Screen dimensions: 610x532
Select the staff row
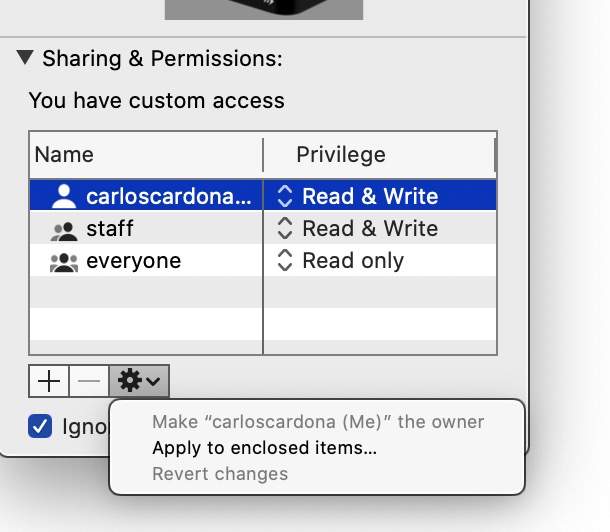coord(110,229)
